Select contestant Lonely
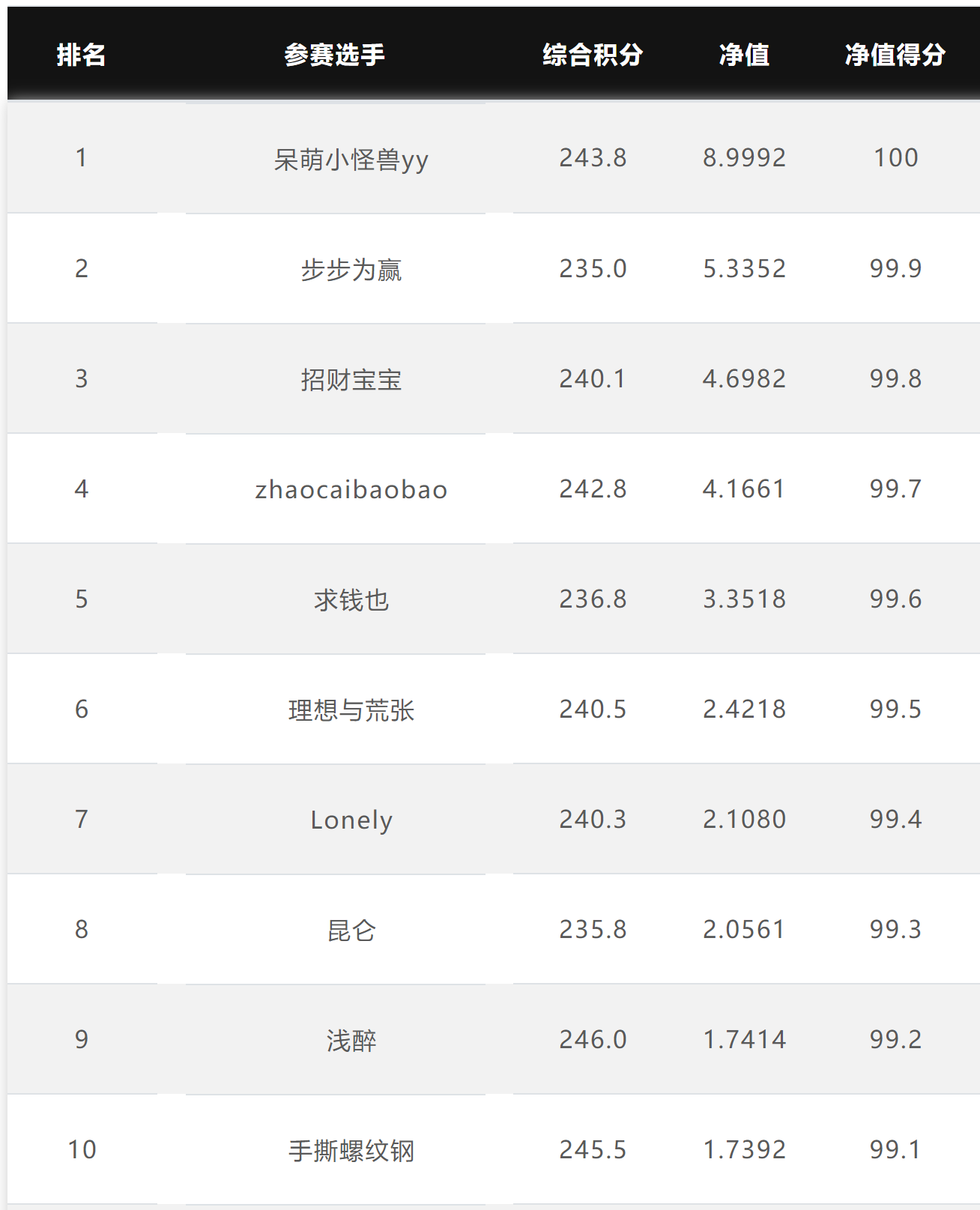 tap(351, 820)
